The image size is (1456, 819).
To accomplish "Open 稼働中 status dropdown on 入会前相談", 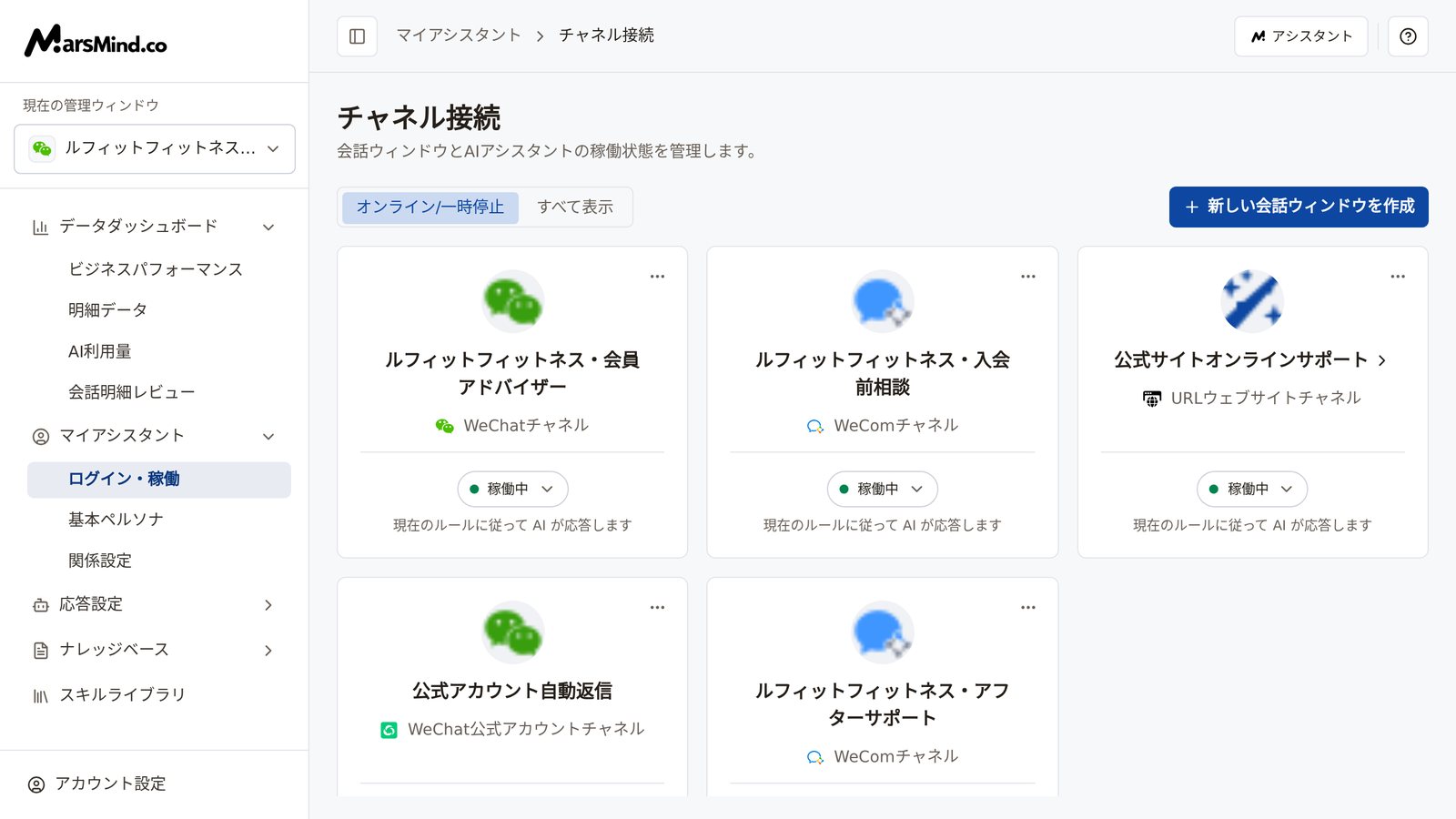I will [x=882, y=489].
